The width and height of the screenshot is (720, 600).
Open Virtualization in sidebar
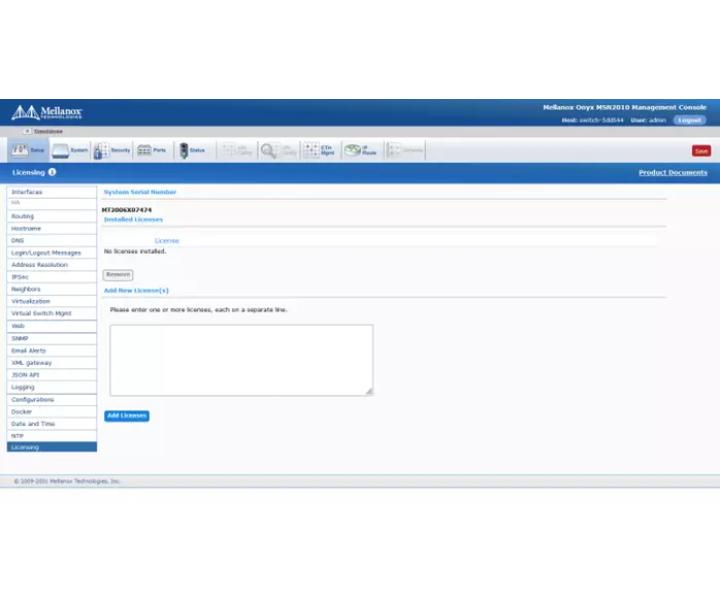(x=52, y=301)
